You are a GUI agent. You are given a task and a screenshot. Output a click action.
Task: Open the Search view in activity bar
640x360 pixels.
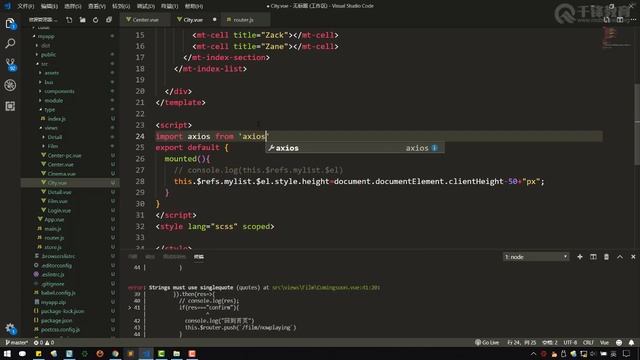(11, 43)
